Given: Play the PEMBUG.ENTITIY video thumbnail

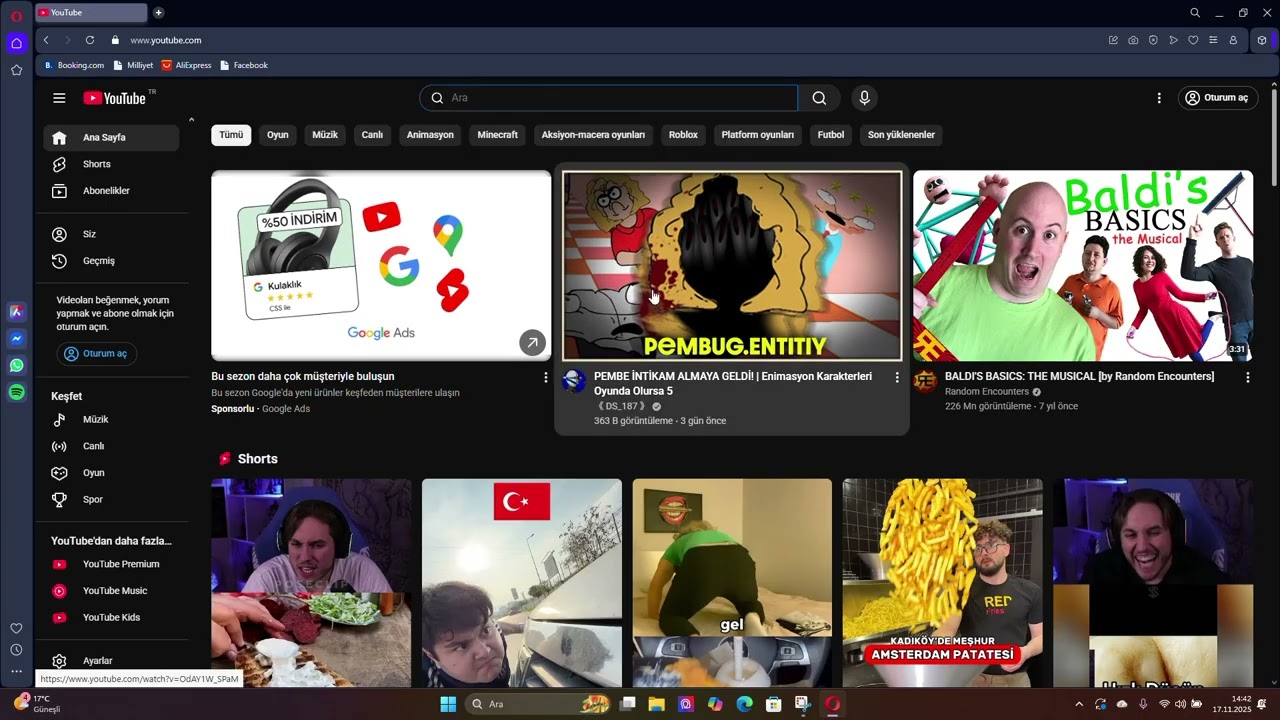Looking at the screenshot, I should pyautogui.click(x=732, y=265).
